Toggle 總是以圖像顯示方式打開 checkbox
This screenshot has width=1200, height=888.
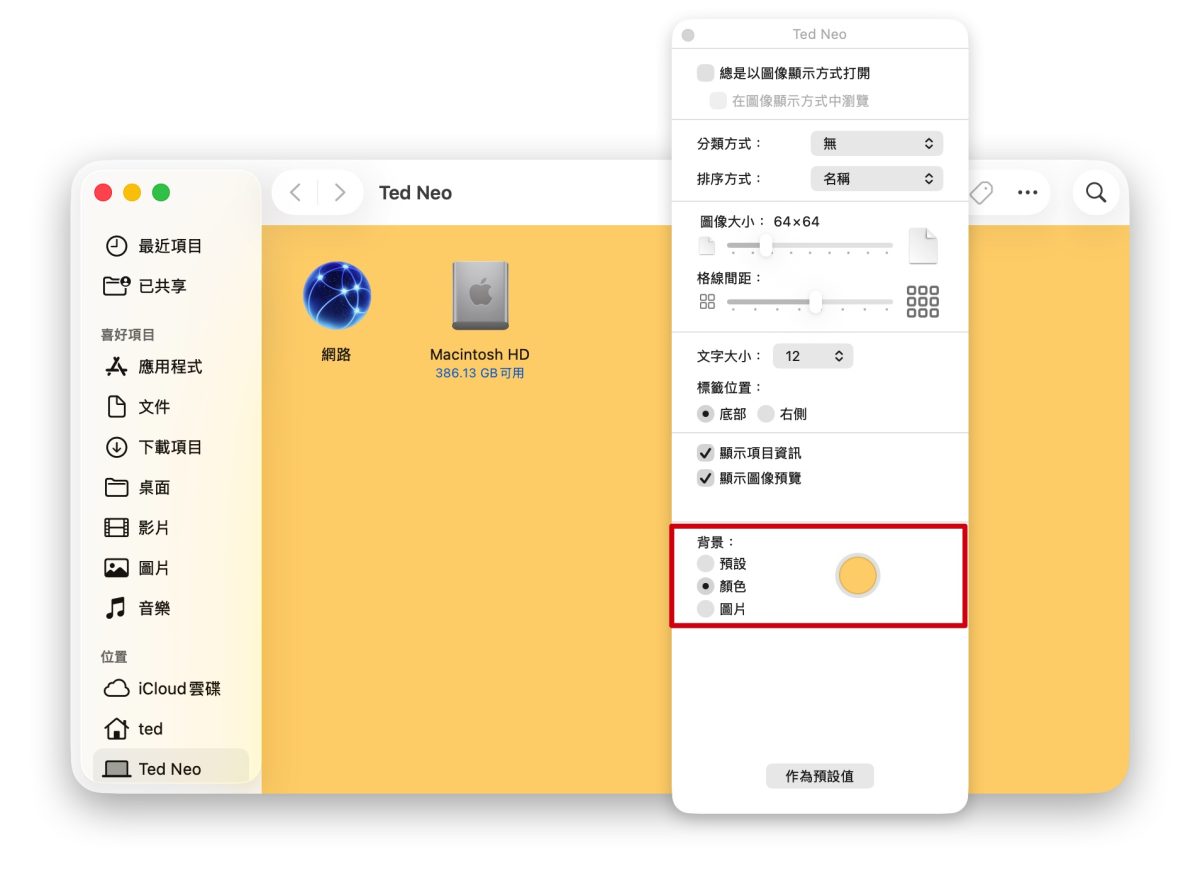click(706, 73)
